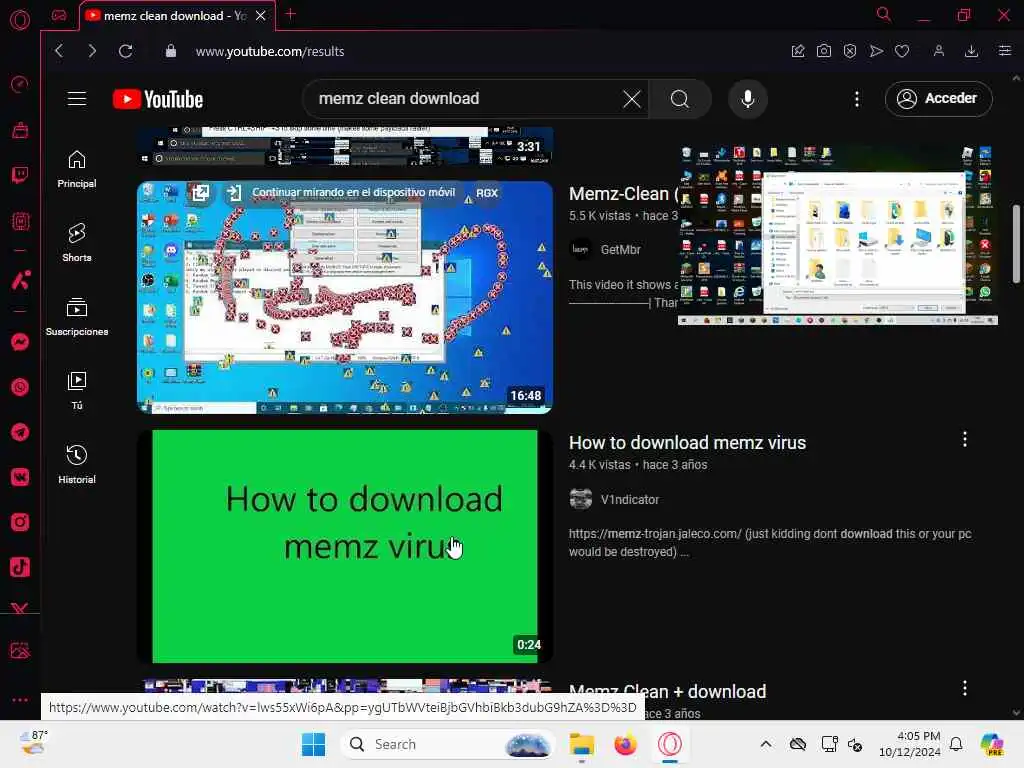Clear the search query with X
Image resolution: width=1024 pixels, height=768 pixels.
632,99
